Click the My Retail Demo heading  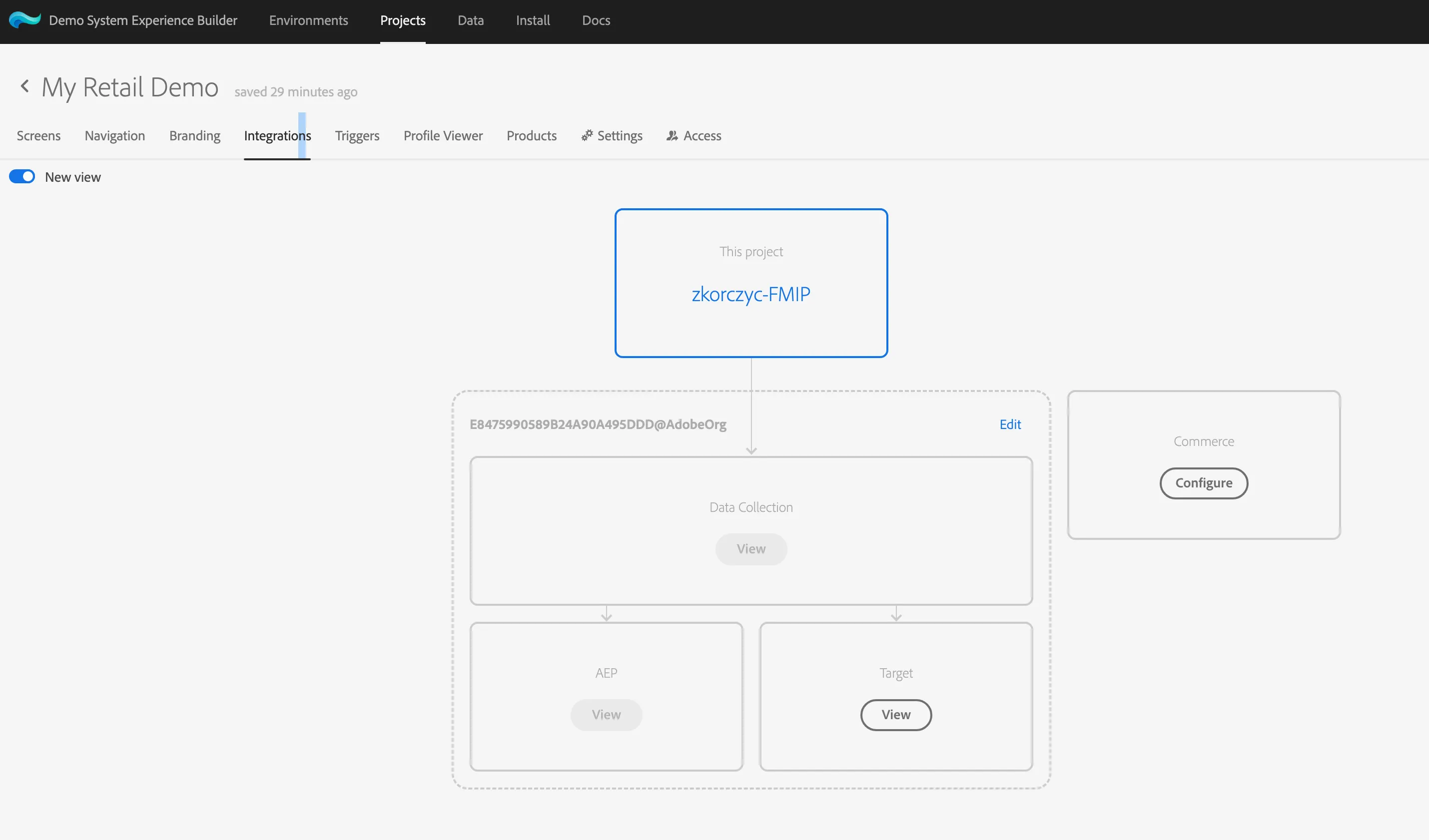[x=130, y=87]
